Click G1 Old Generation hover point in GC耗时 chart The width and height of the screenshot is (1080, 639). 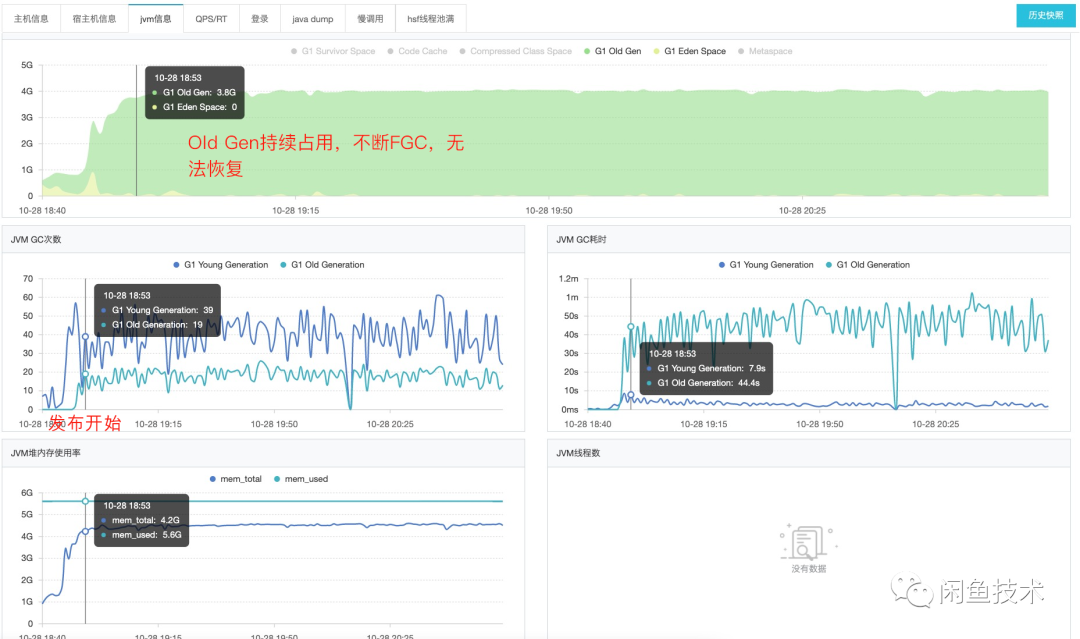tap(631, 326)
